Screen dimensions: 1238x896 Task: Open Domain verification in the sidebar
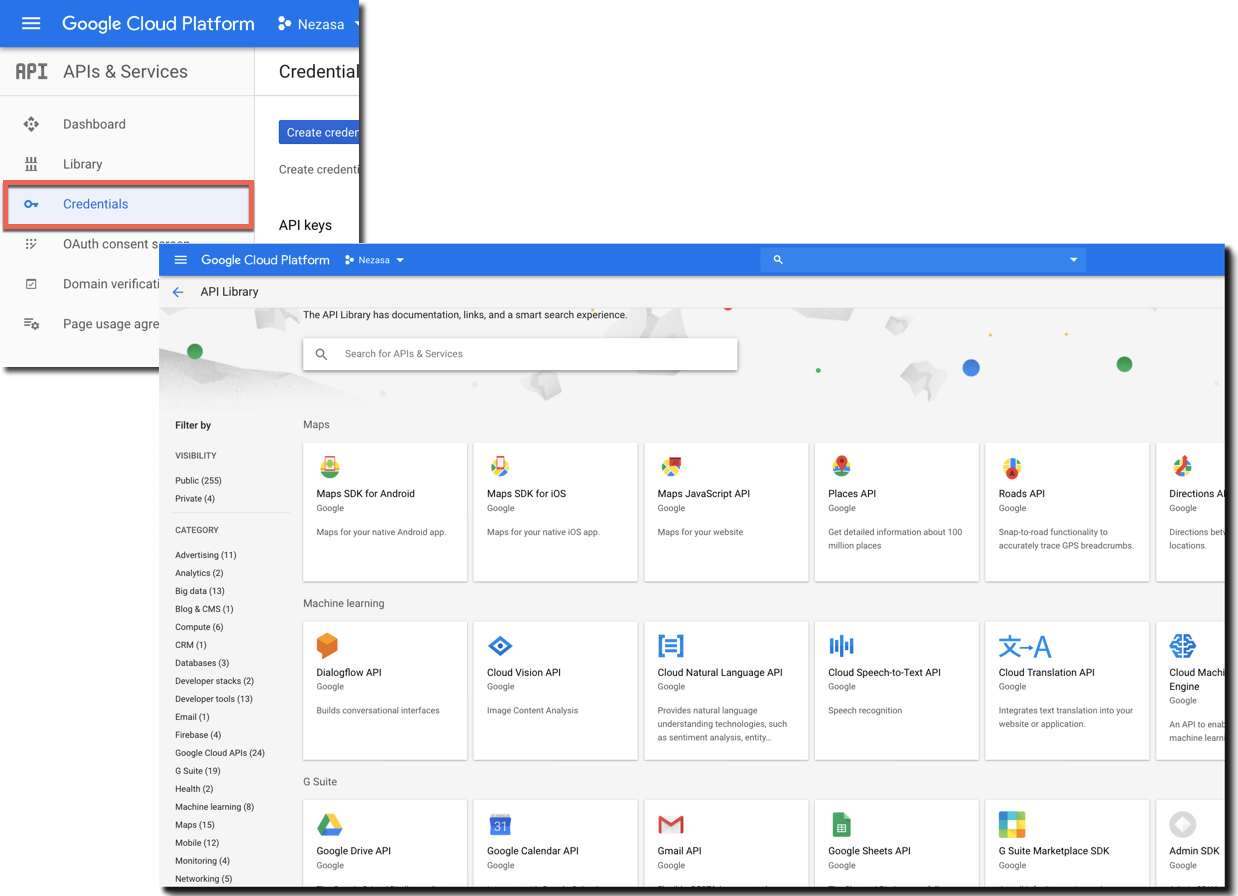point(111,284)
